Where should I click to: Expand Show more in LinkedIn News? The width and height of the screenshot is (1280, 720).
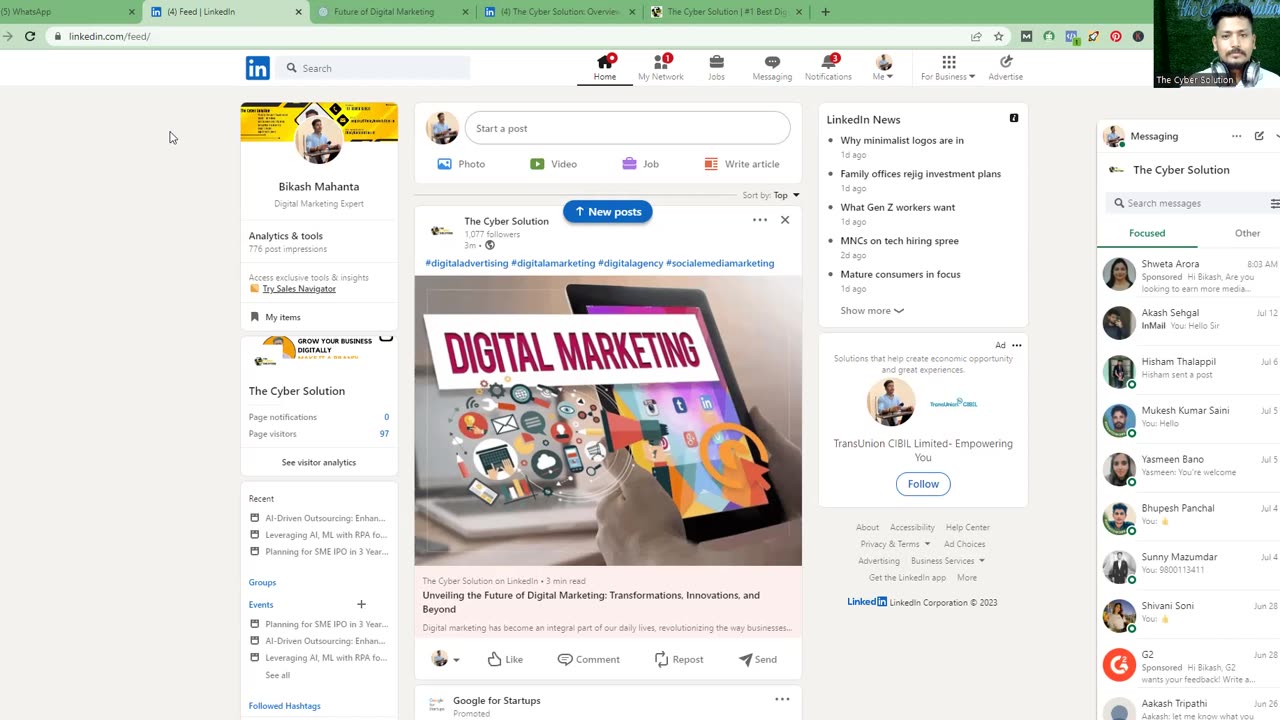[x=872, y=311]
